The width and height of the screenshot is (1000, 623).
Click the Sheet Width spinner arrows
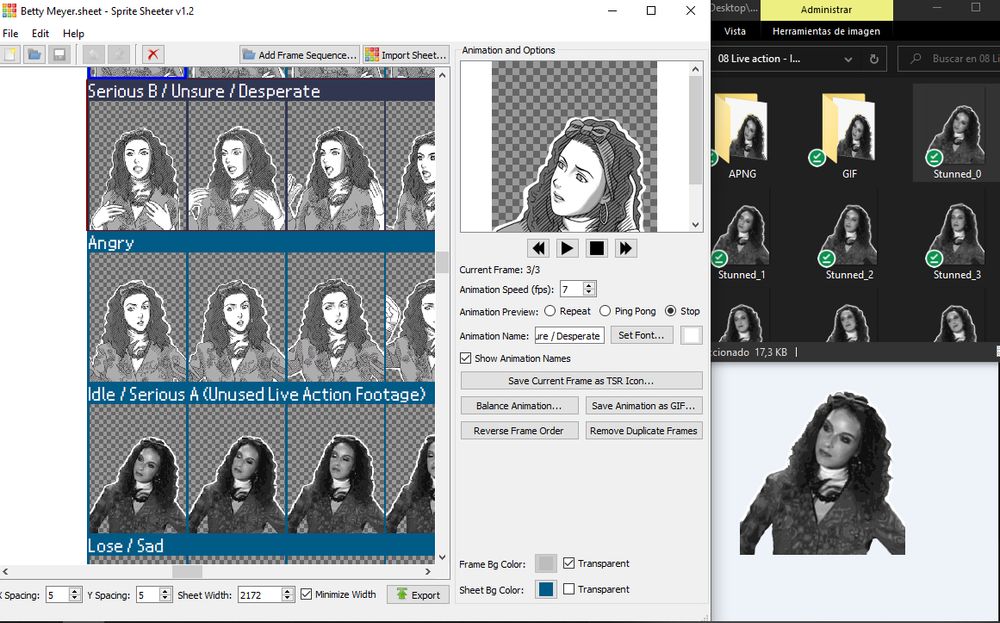(x=288, y=594)
